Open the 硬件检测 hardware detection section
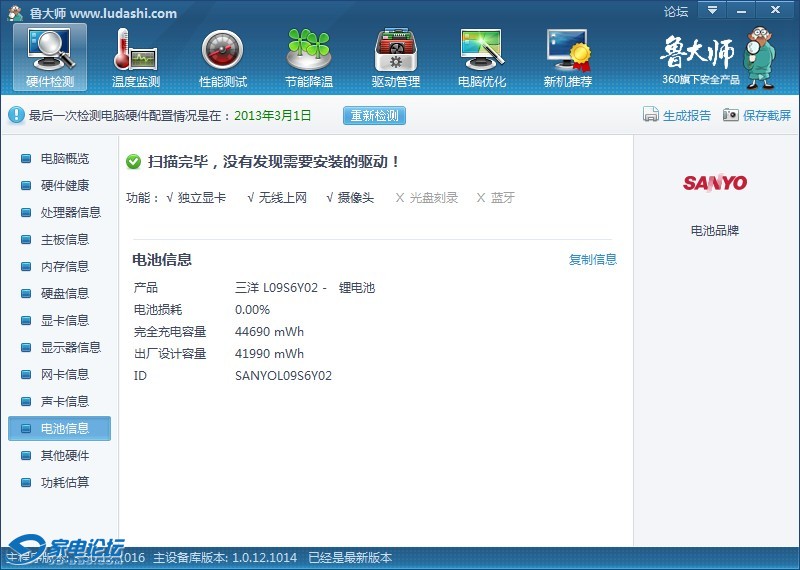800x570 pixels. (x=50, y=57)
